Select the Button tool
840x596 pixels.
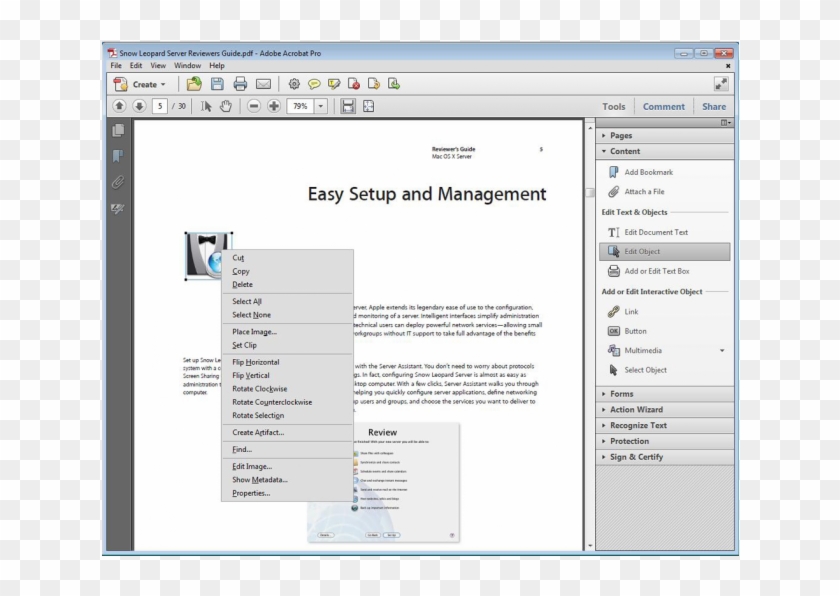pyautogui.click(x=627, y=331)
